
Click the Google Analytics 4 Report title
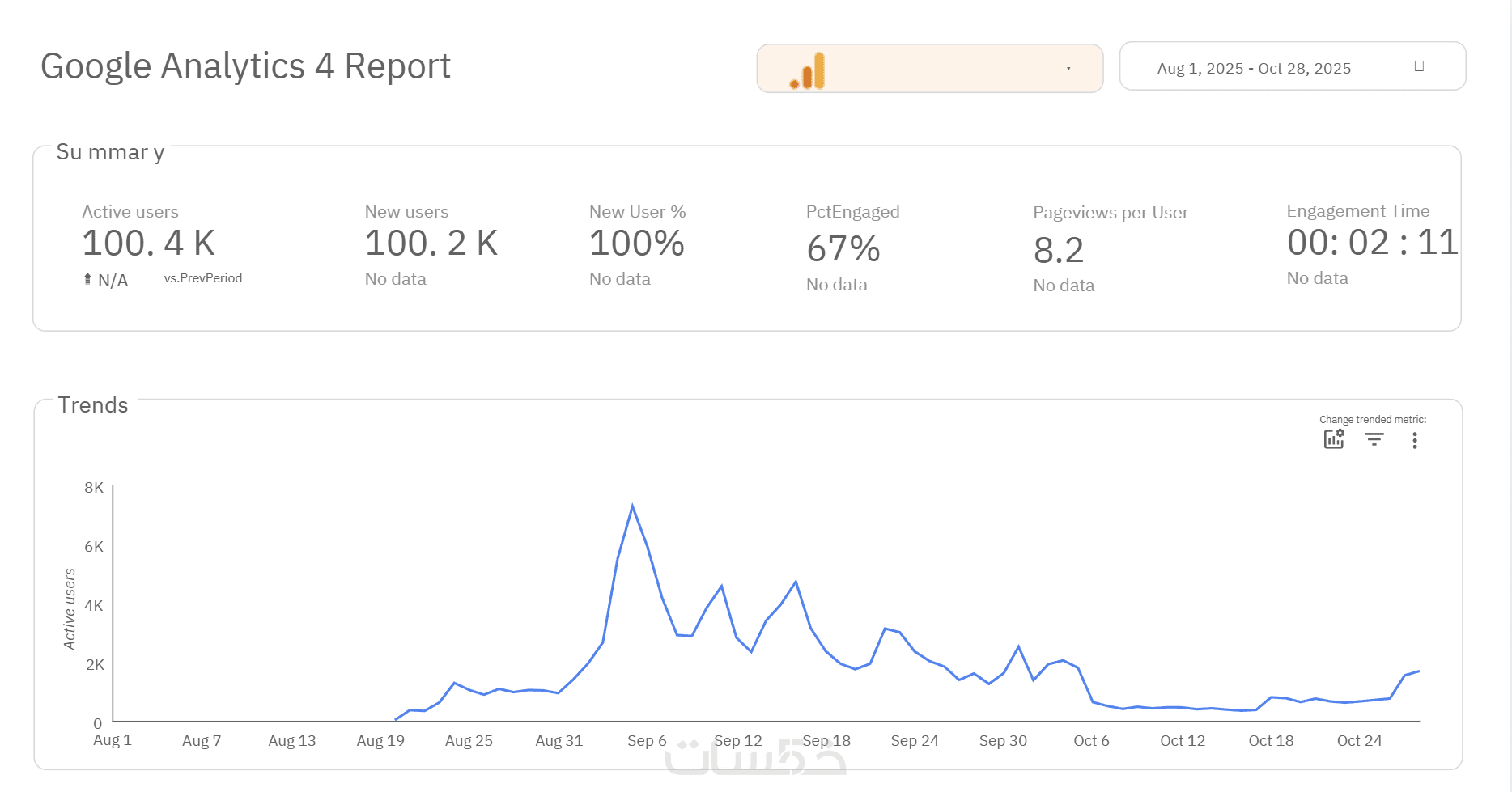[x=245, y=66]
